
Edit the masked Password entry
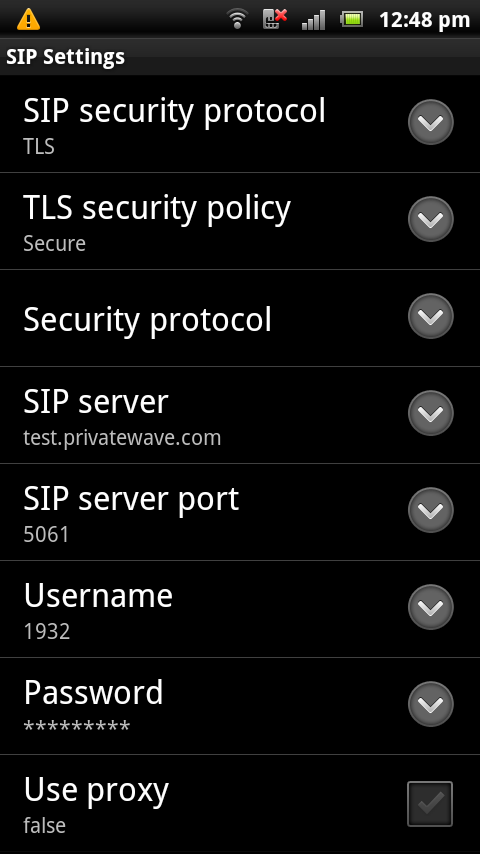(x=240, y=706)
